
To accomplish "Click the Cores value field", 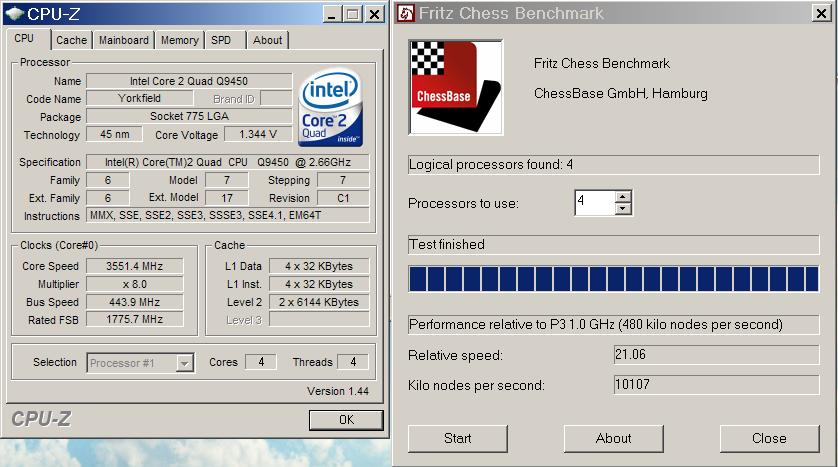I will (x=261, y=362).
